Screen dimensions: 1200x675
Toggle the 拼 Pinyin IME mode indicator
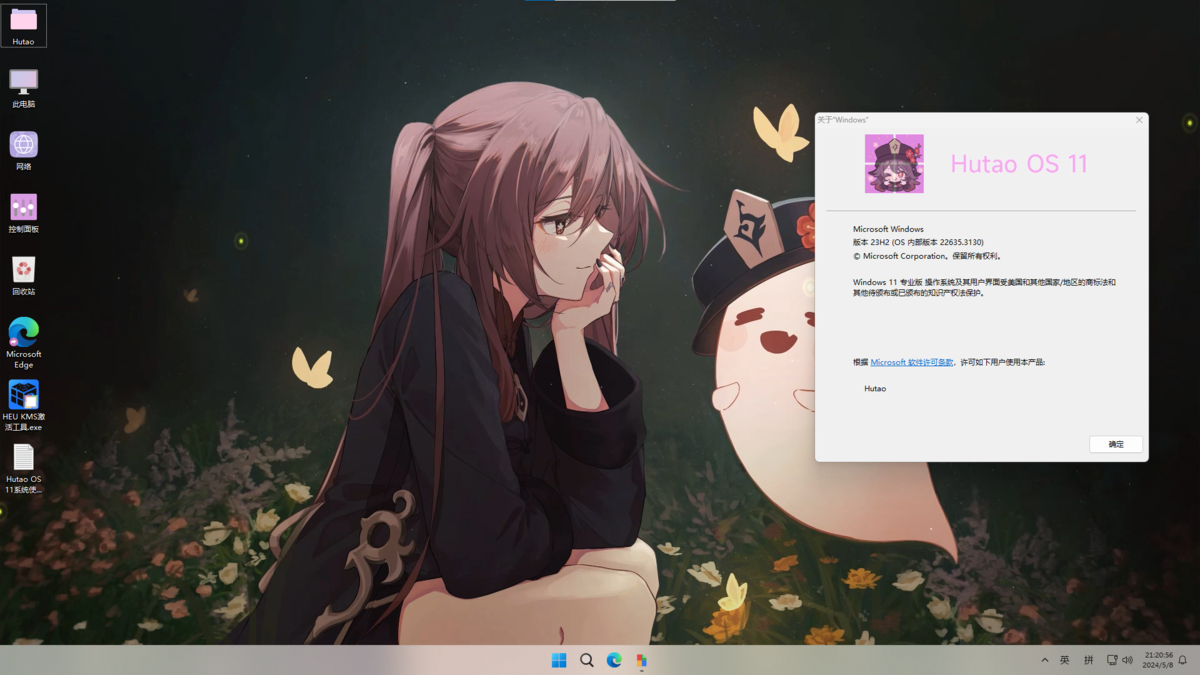(x=1089, y=660)
